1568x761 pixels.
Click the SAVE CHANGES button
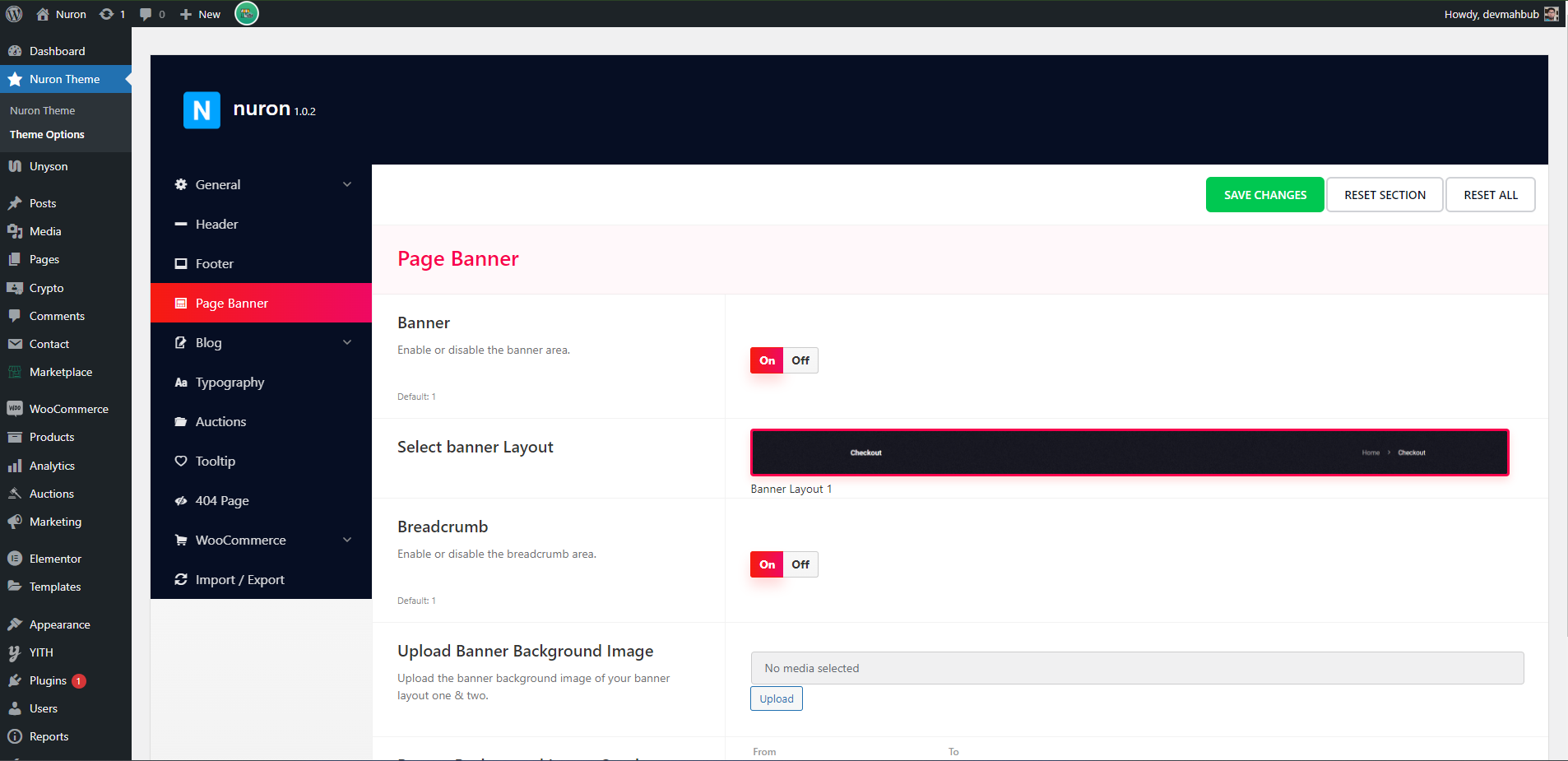(1264, 195)
